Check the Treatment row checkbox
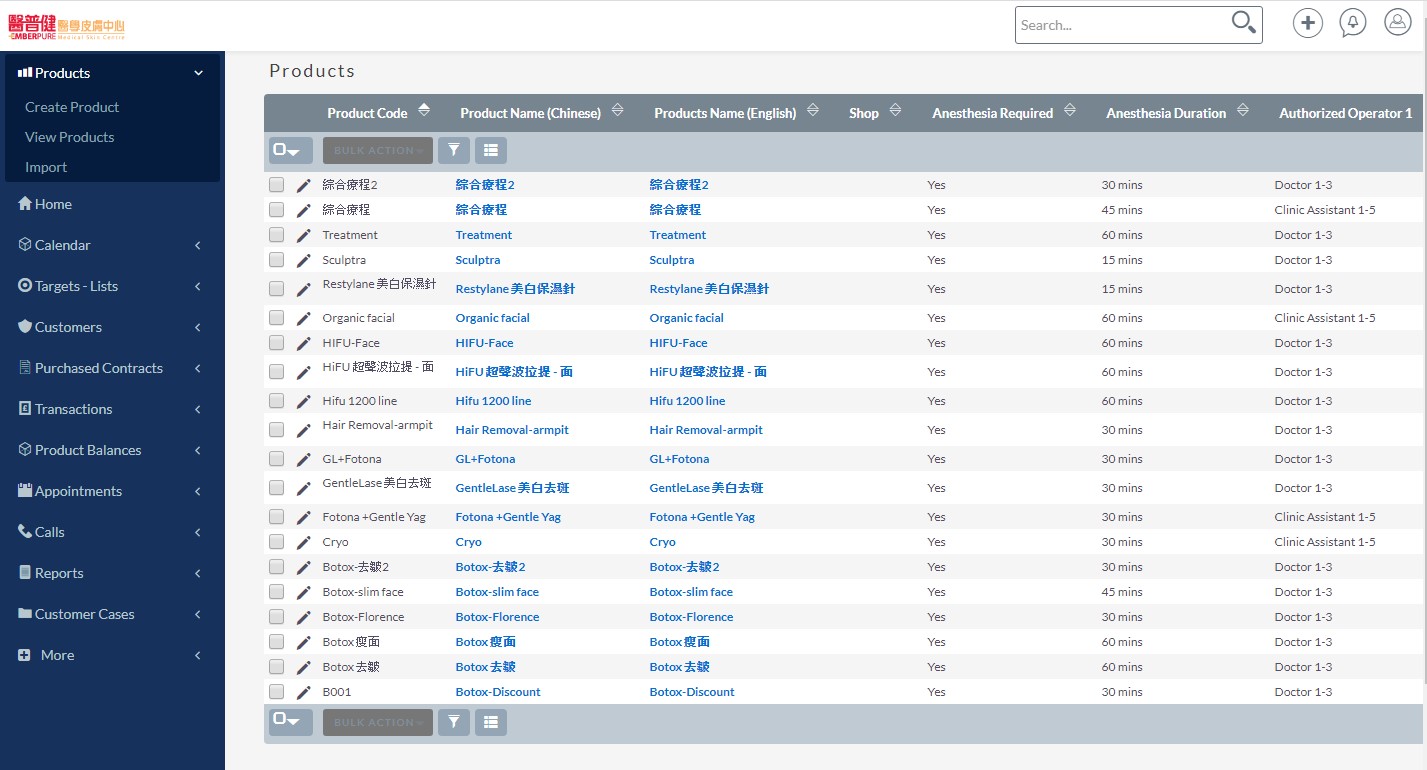Screen dimensions: 1427x770 [276, 235]
